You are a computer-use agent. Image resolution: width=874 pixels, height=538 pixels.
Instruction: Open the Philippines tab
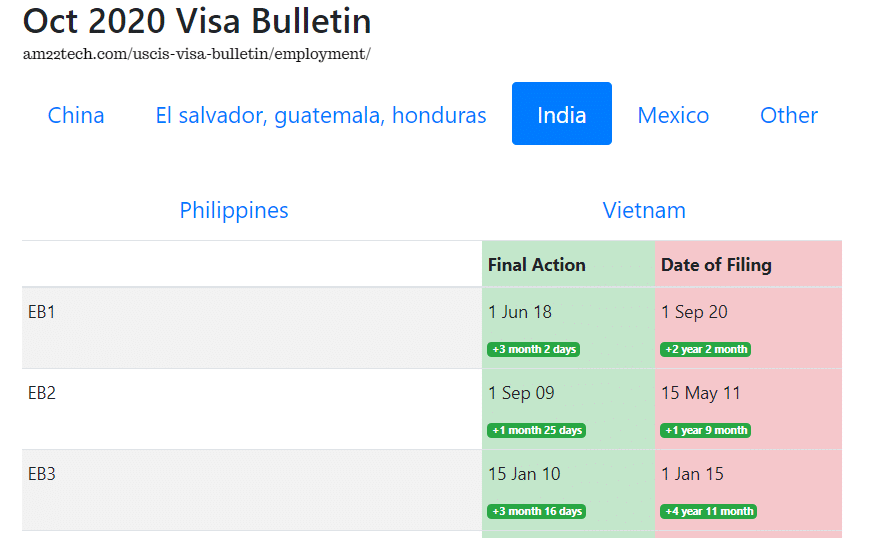[x=234, y=210]
